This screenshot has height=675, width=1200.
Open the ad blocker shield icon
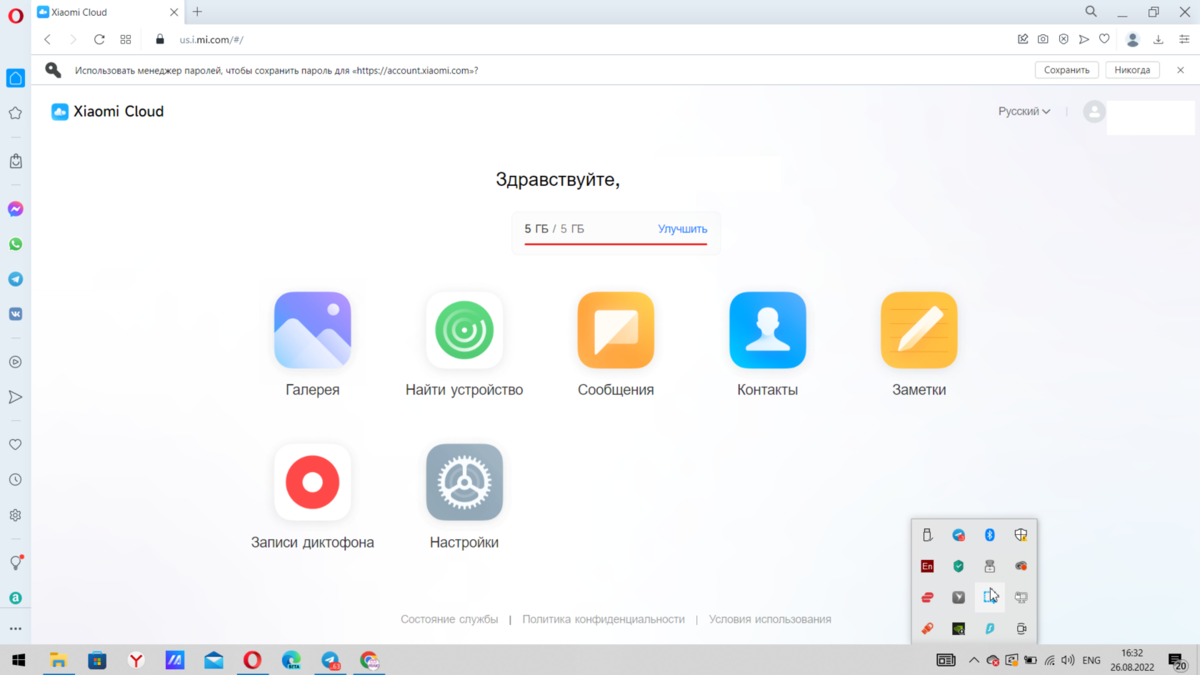coord(1063,40)
